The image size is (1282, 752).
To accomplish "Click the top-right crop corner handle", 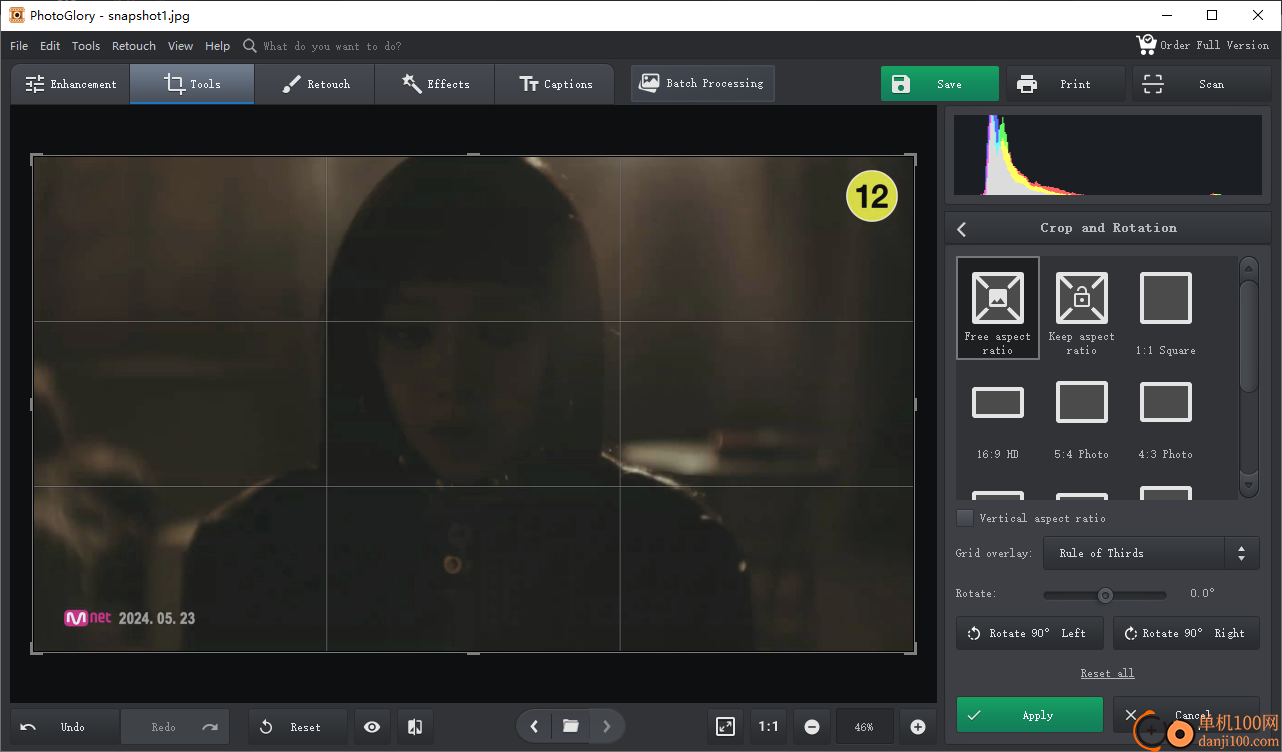I will tap(911, 158).
